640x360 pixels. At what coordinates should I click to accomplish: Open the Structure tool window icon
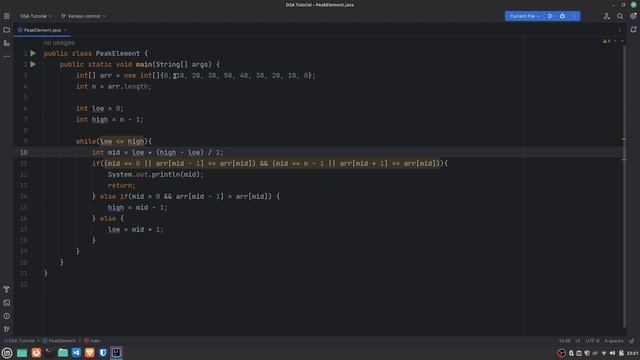[7, 43]
